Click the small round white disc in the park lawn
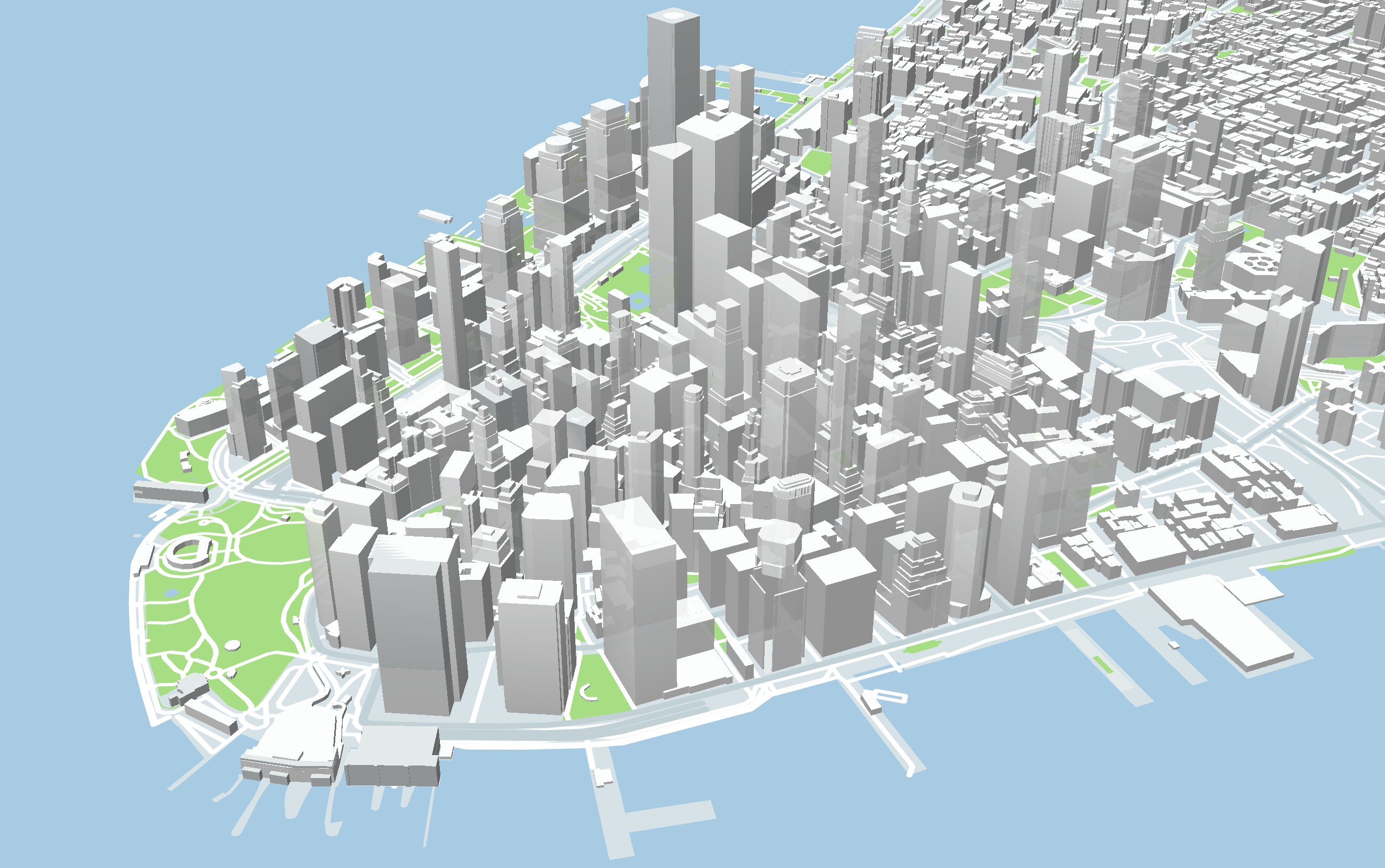 (232, 646)
